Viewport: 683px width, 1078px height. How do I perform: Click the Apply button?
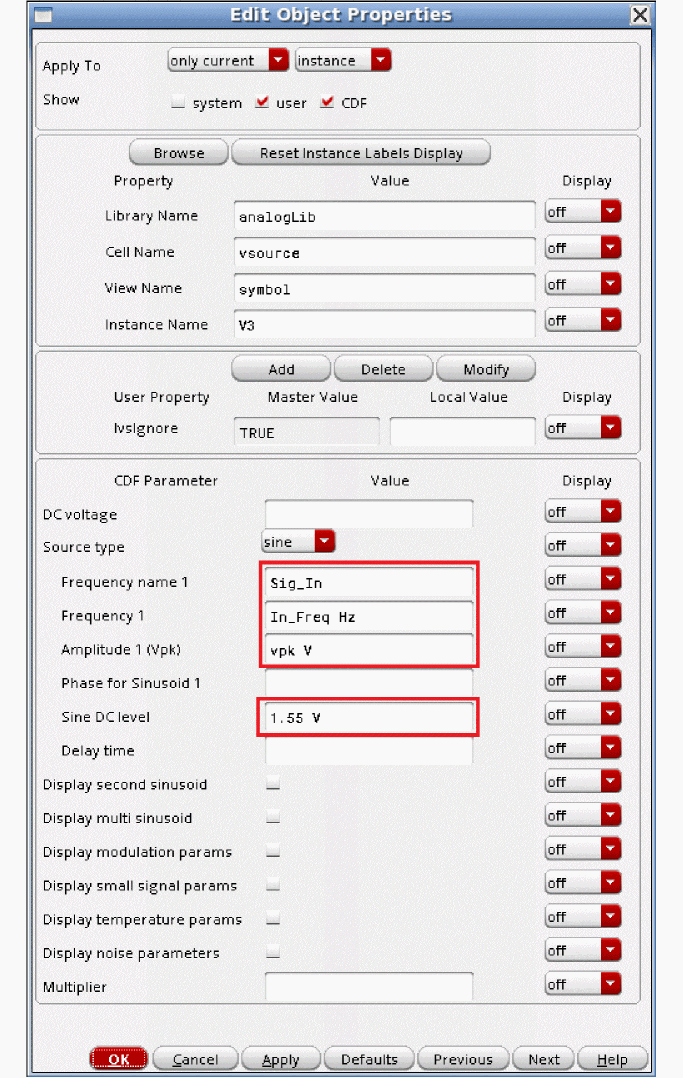pos(281,1059)
